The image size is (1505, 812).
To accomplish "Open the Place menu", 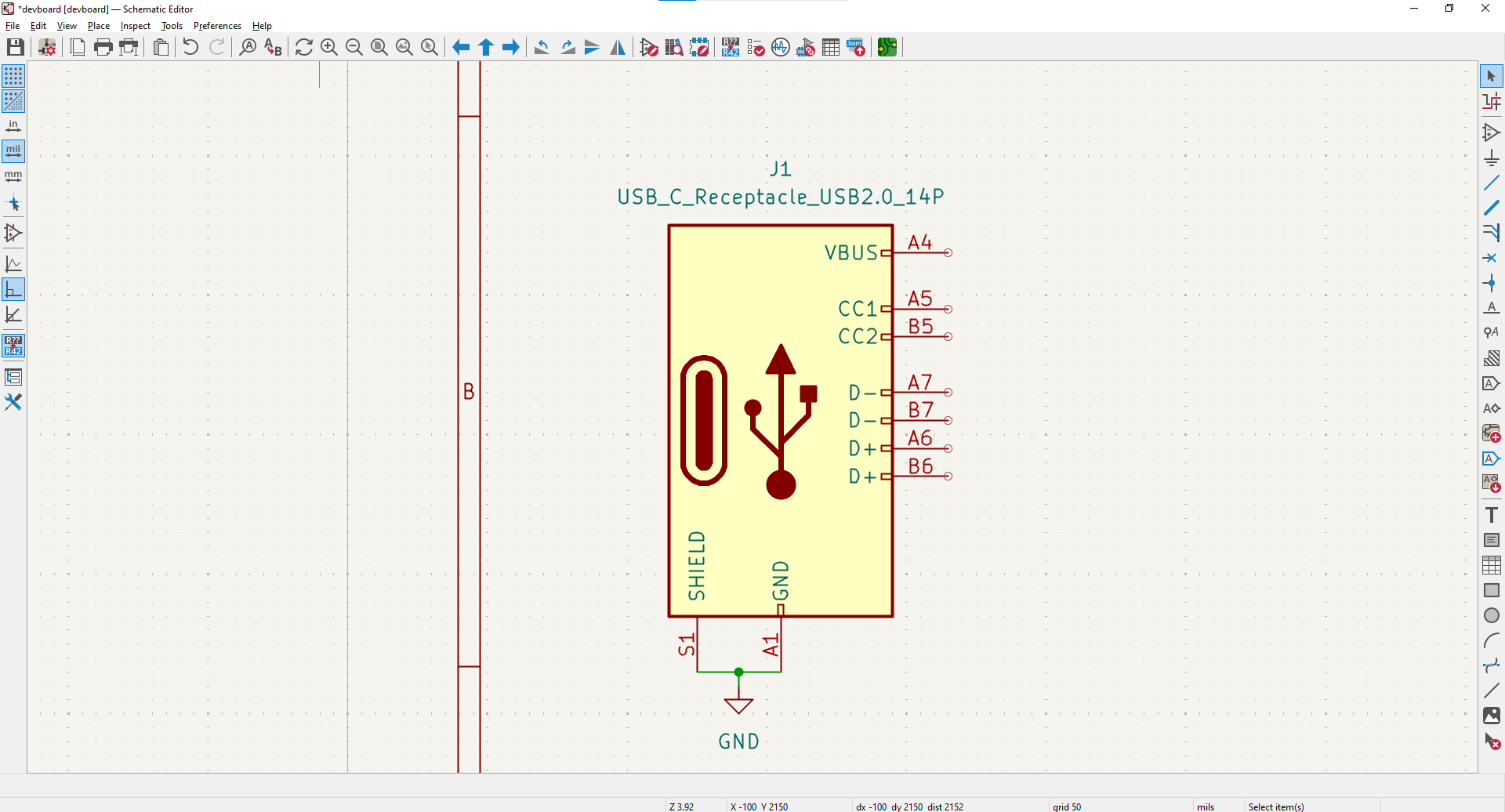I will point(98,26).
